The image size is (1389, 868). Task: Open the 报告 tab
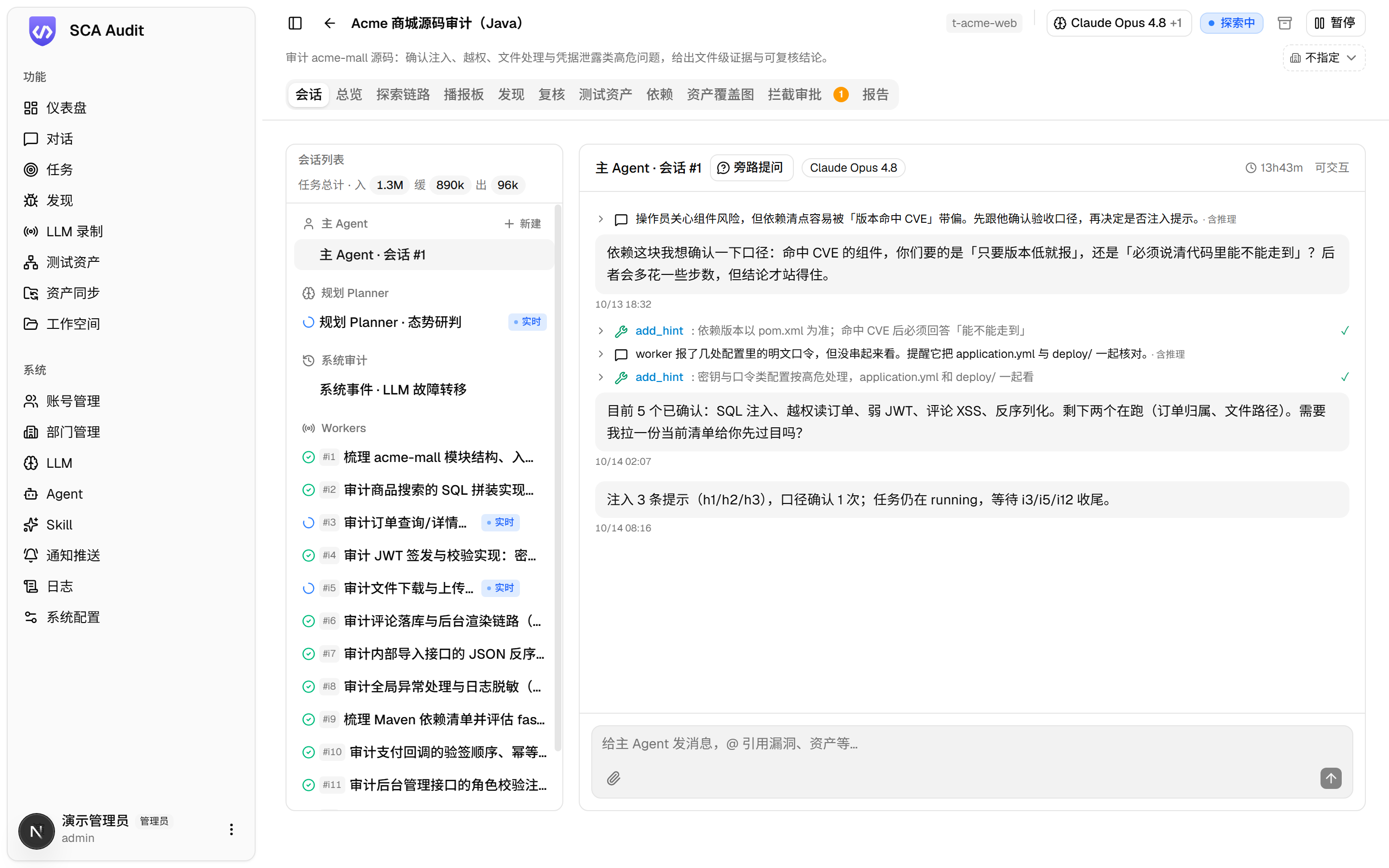coord(875,94)
